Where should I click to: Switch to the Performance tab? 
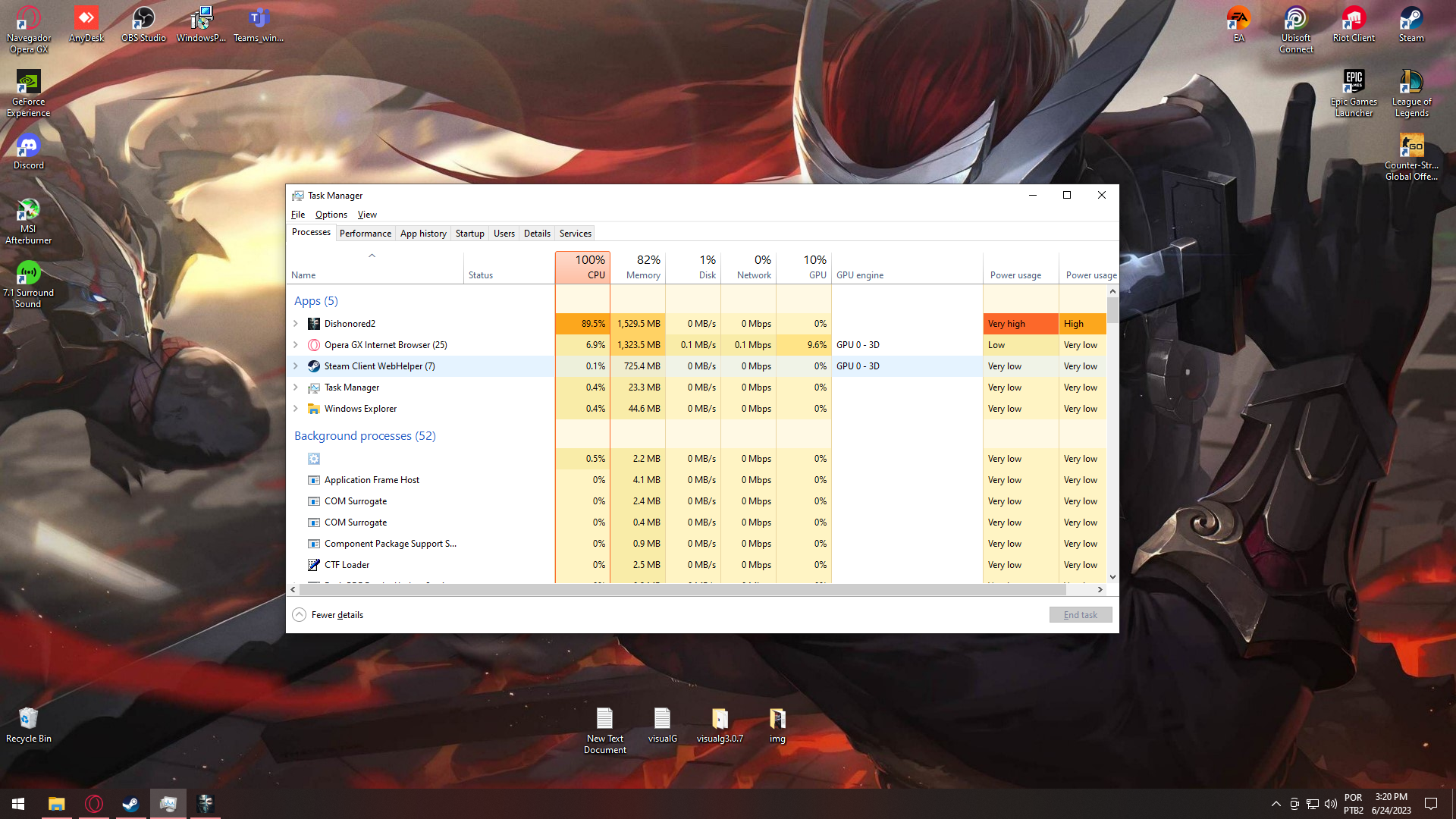point(366,234)
